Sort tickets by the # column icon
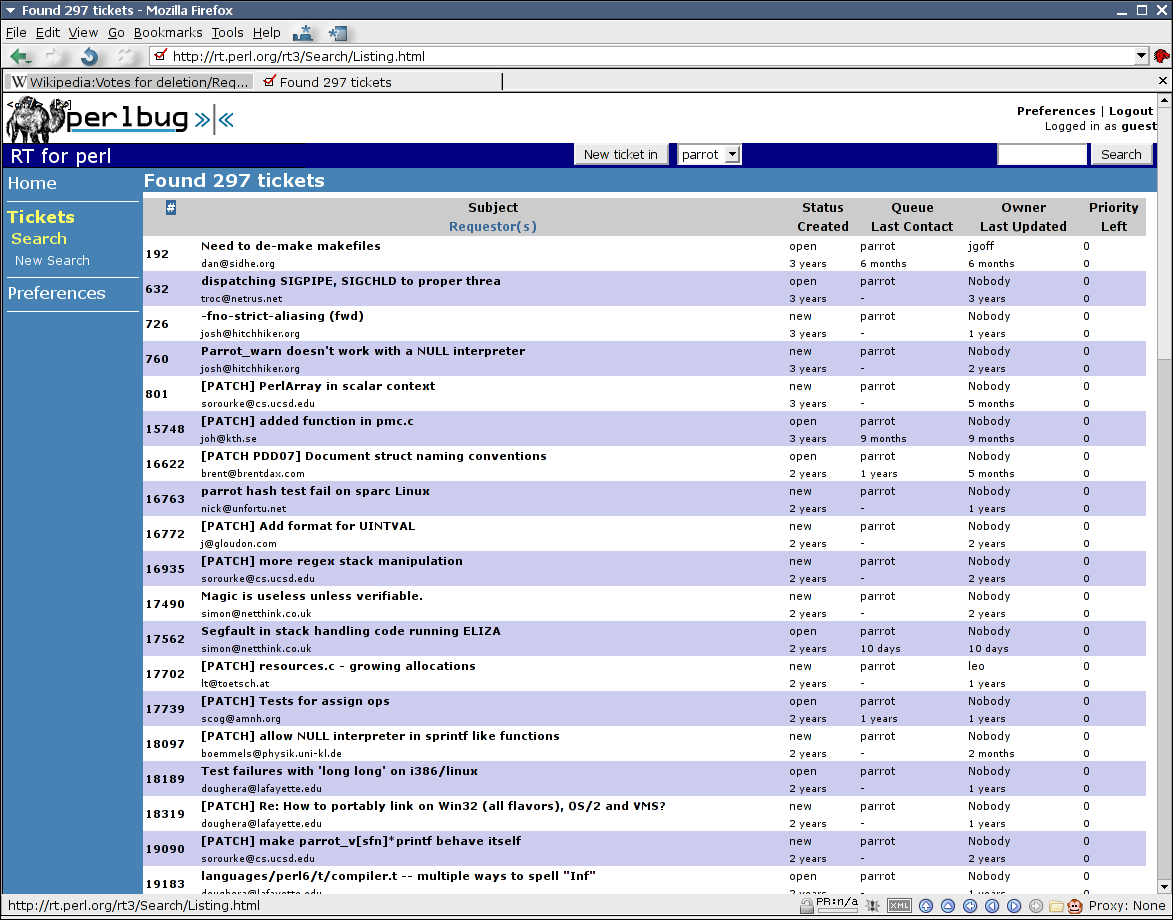Image resolution: width=1173 pixels, height=920 pixels. coord(171,208)
